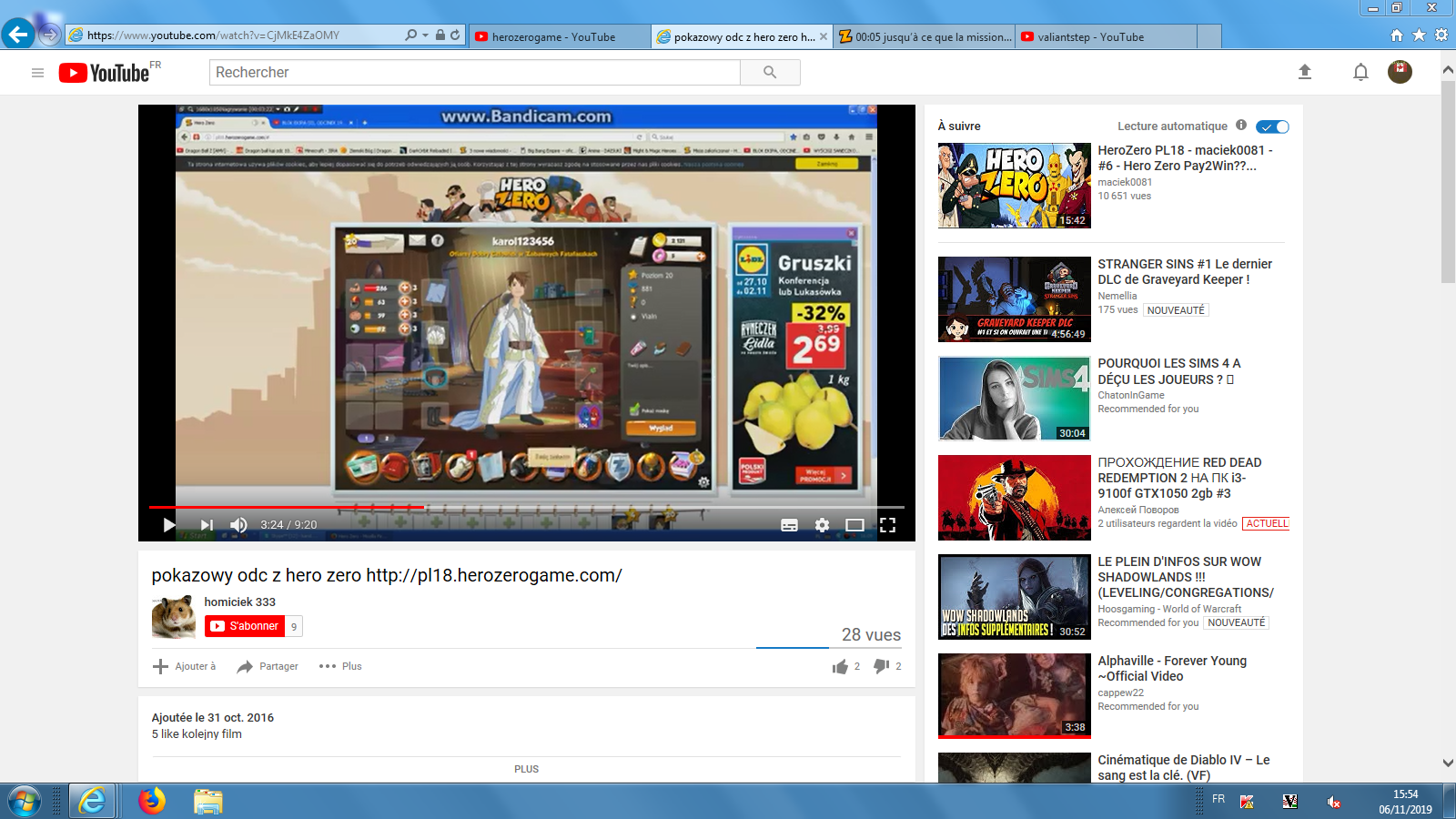Go back in browser history
Image resolution: width=1456 pixels, height=819 pixels.
pyautogui.click(x=18, y=35)
